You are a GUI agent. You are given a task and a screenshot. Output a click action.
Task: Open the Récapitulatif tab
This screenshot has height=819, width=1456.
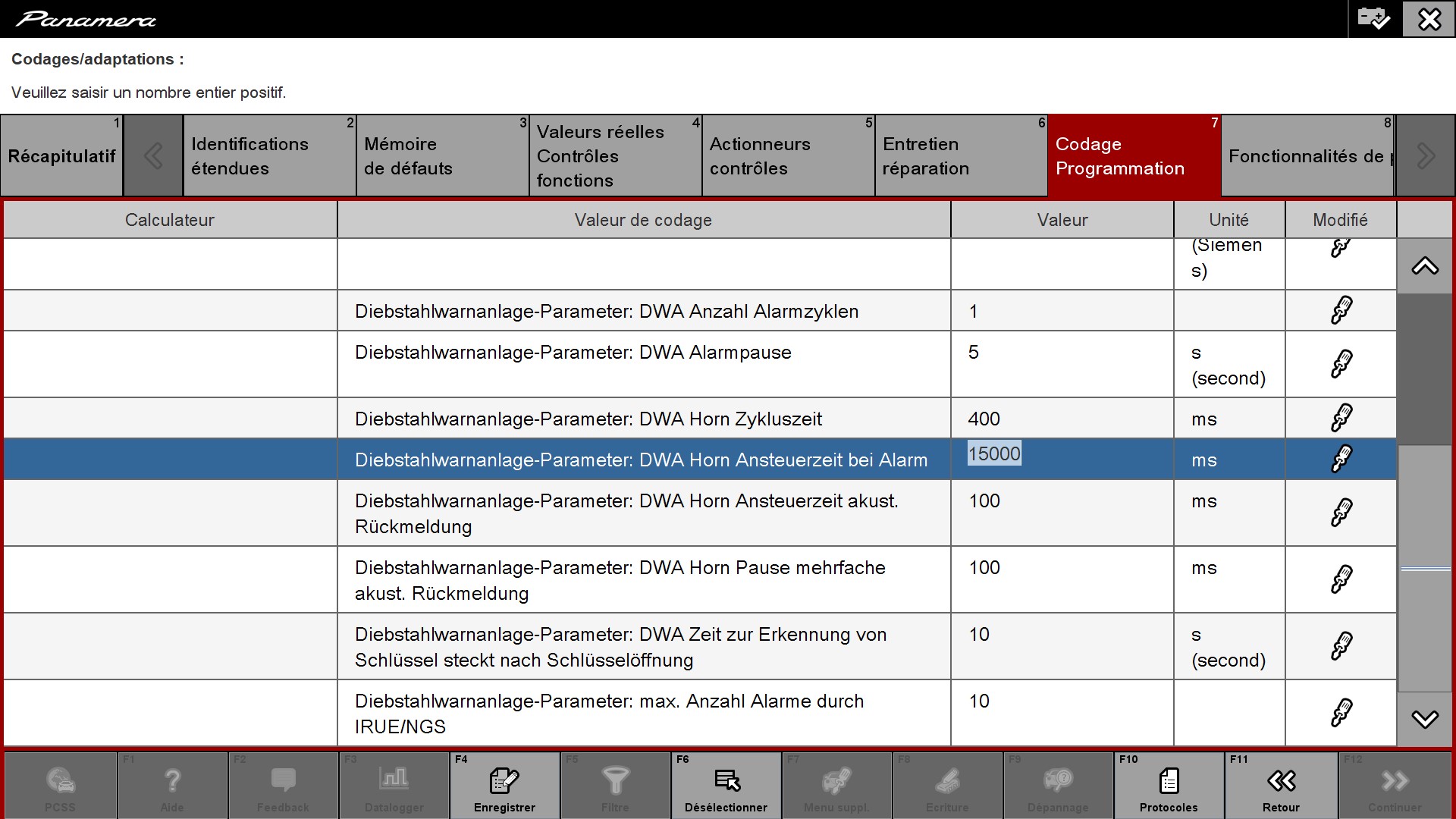[x=61, y=156]
